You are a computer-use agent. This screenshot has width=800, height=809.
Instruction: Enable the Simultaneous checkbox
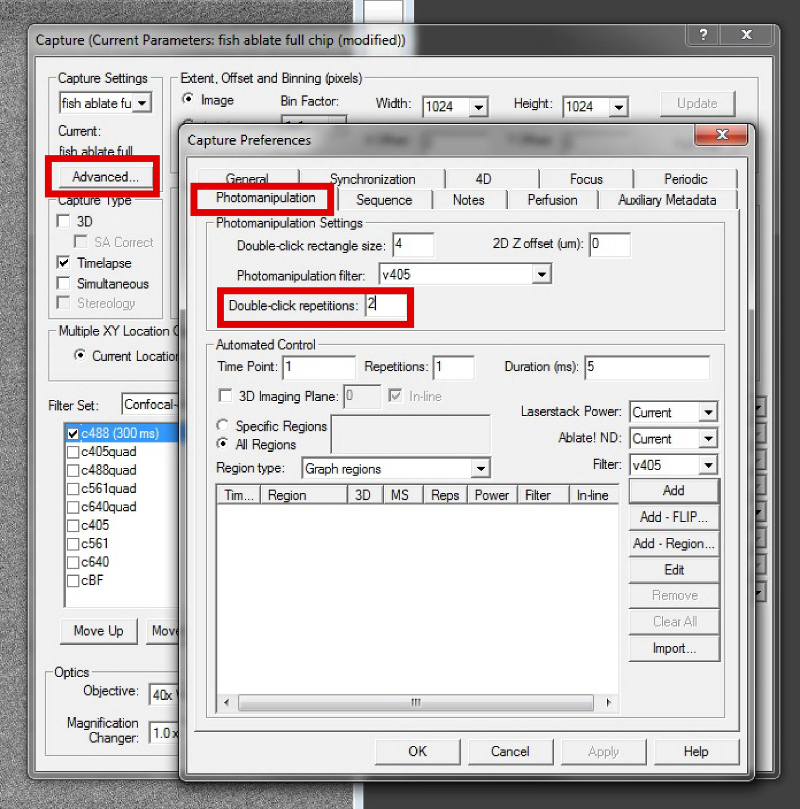pos(63,283)
